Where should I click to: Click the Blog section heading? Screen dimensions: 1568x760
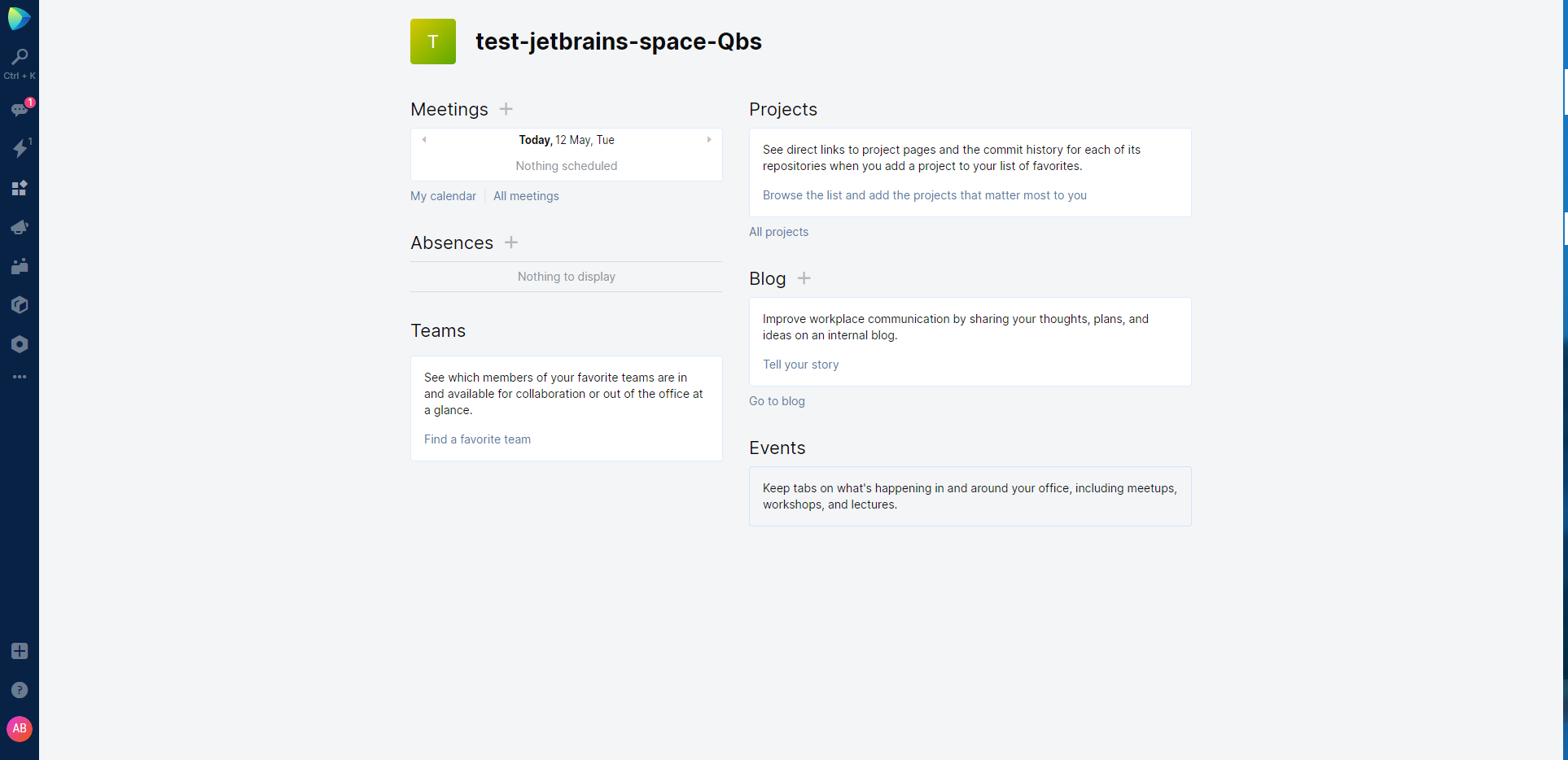pyautogui.click(x=768, y=278)
